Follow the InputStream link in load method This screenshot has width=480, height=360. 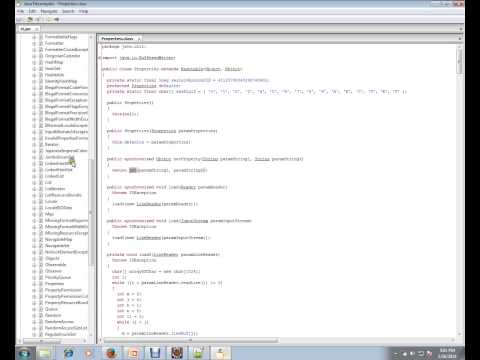pos(194,221)
